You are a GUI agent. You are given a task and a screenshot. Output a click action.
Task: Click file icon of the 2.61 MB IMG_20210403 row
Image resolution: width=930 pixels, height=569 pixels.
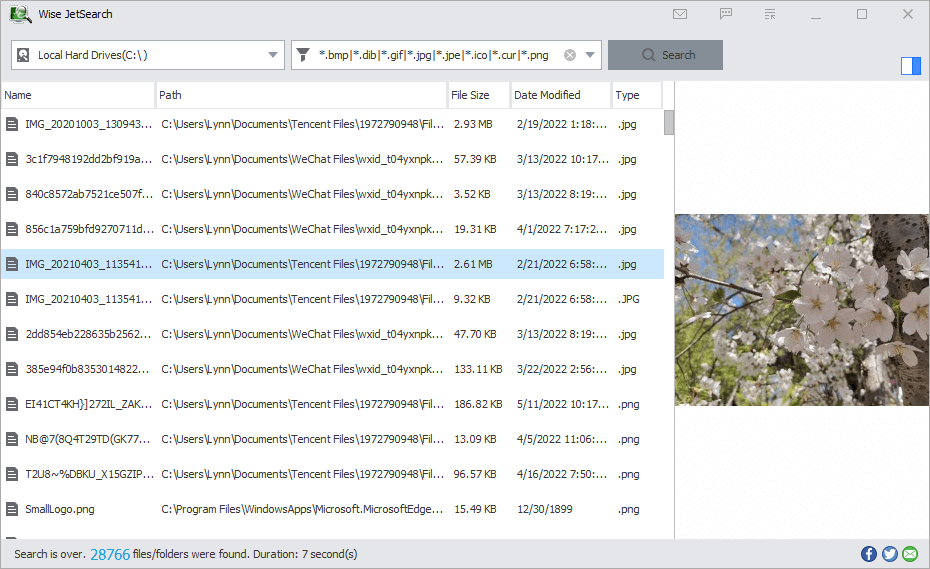(12, 264)
